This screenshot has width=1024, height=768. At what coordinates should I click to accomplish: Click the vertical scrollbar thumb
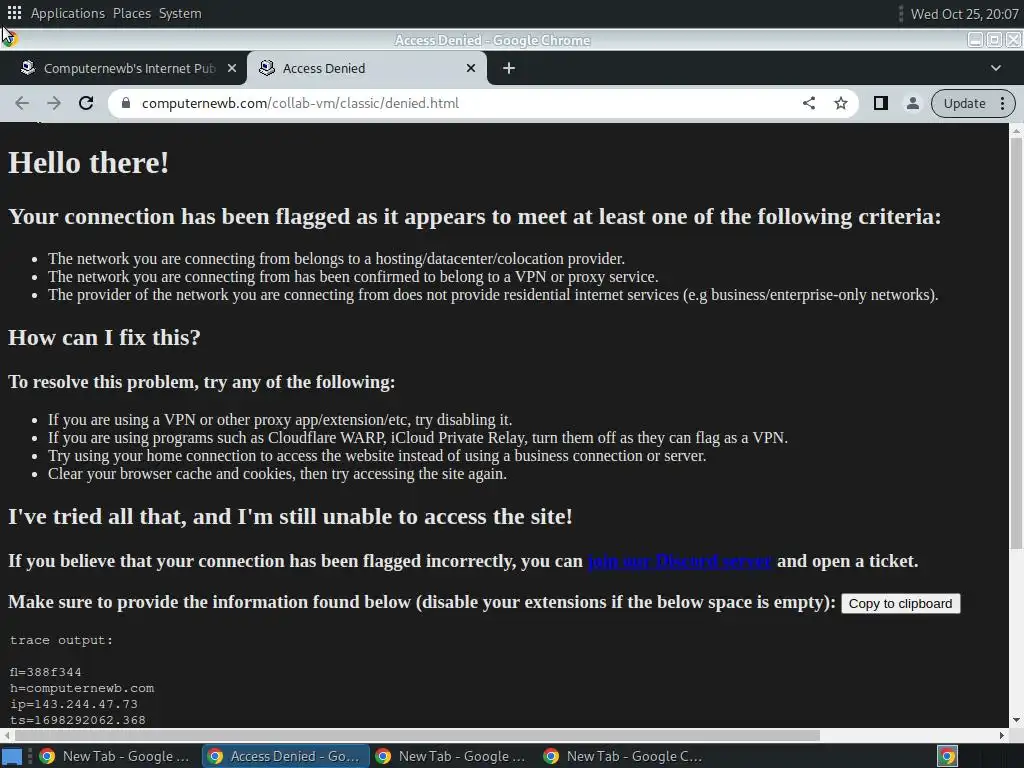click(x=1016, y=343)
